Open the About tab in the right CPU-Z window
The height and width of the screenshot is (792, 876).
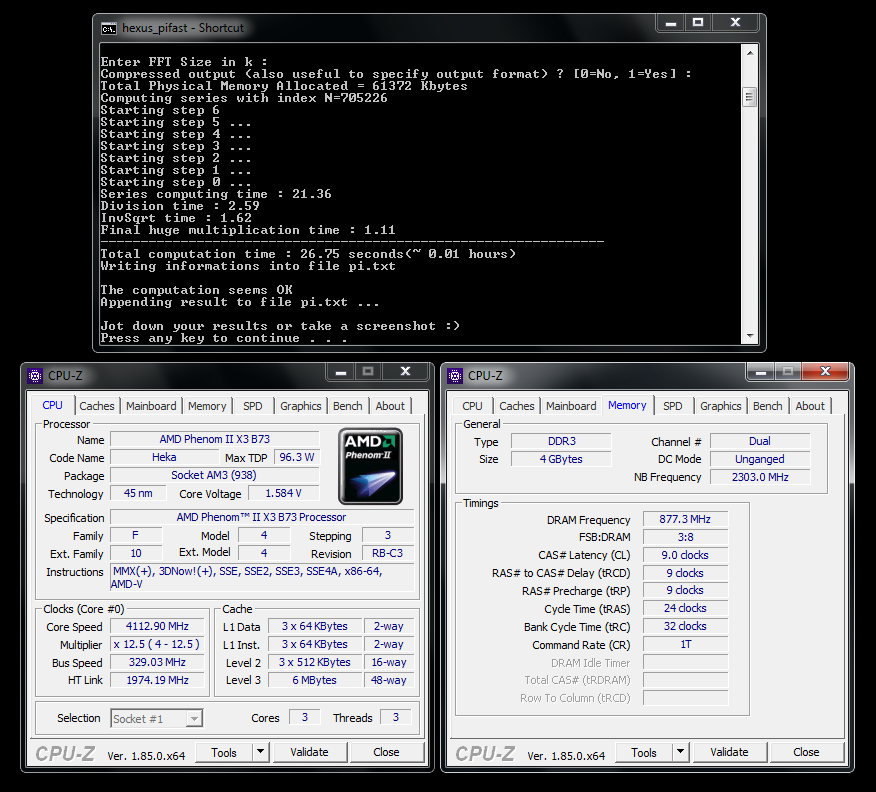[810, 406]
